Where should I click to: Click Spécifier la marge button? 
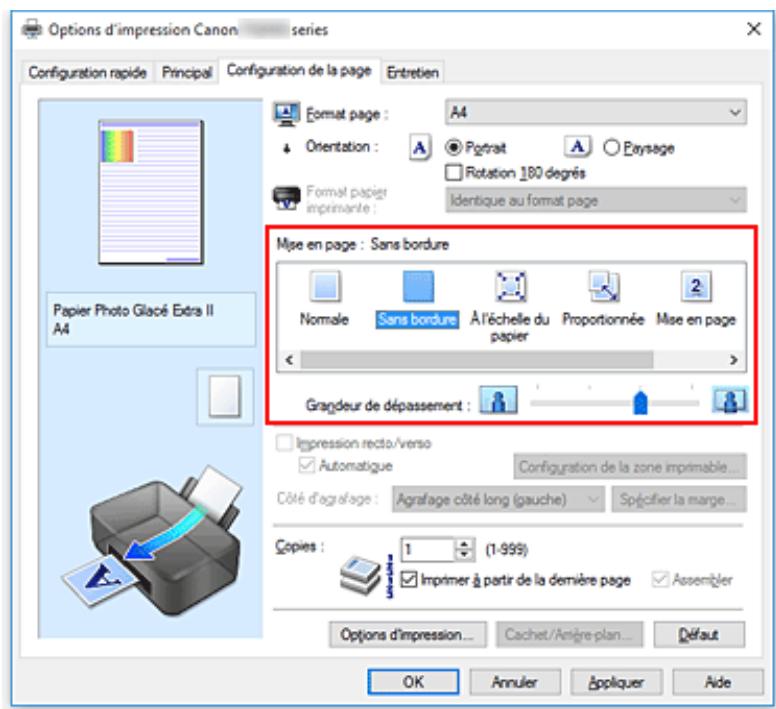[679, 499]
